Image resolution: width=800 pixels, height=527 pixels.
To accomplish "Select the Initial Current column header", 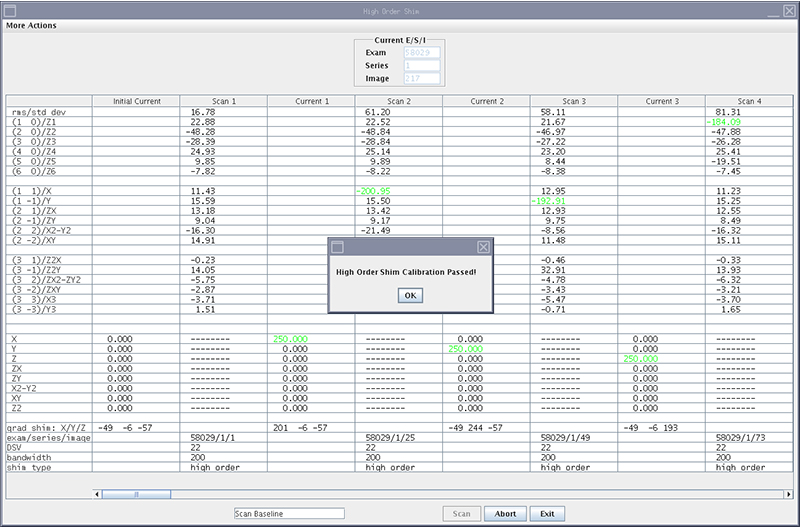I will [x=135, y=101].
